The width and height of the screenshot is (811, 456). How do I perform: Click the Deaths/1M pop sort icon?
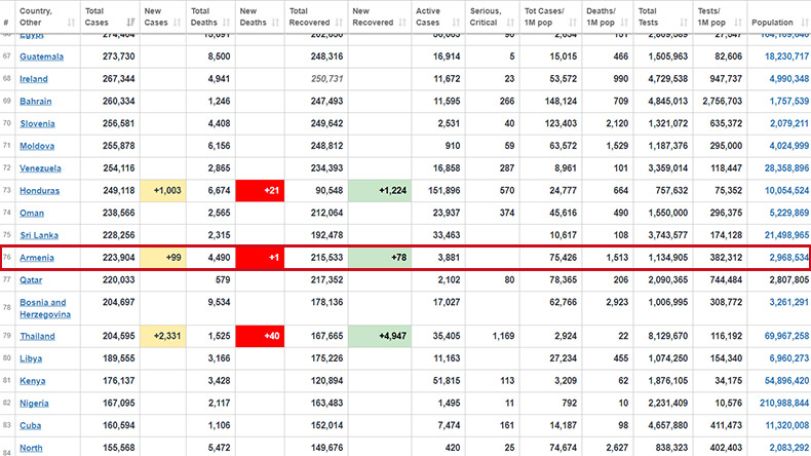(x=625, y=22)
